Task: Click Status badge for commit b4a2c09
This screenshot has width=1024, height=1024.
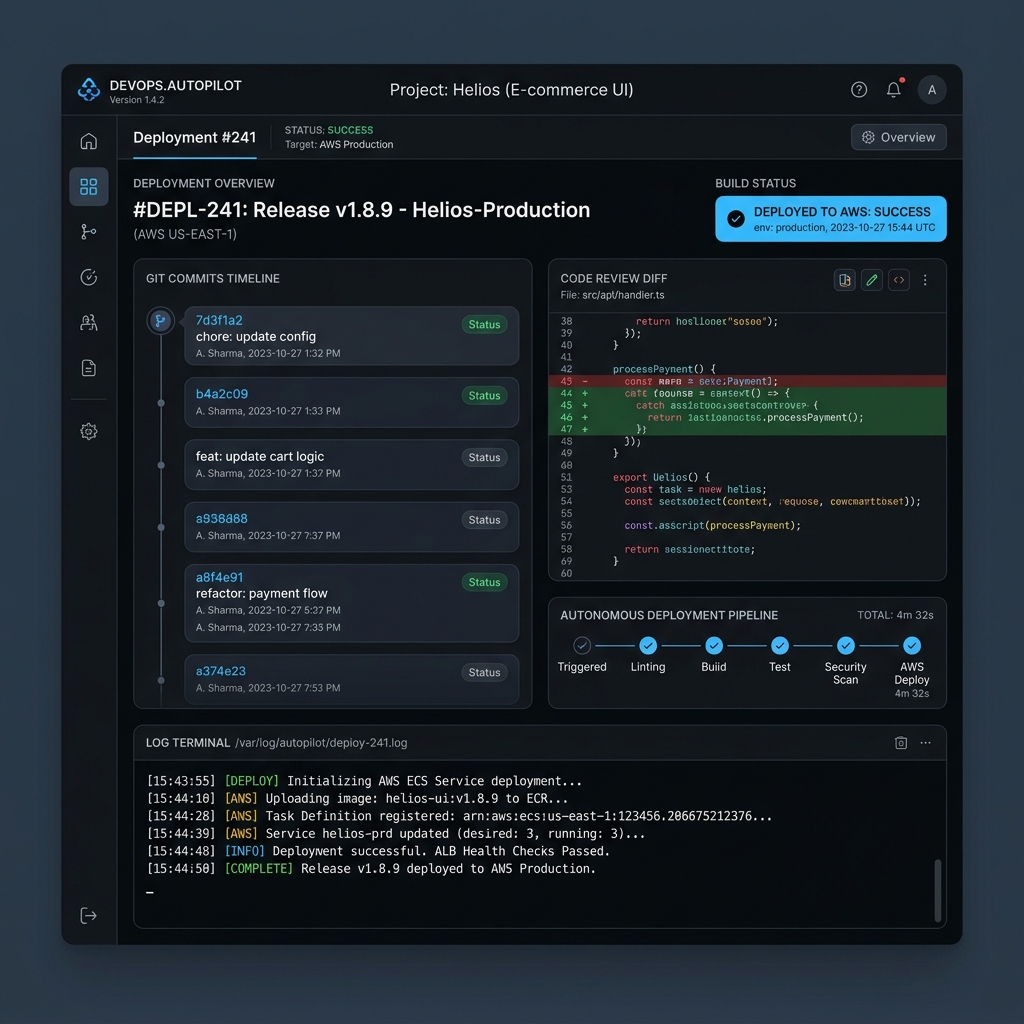Action: coord(484,396)
